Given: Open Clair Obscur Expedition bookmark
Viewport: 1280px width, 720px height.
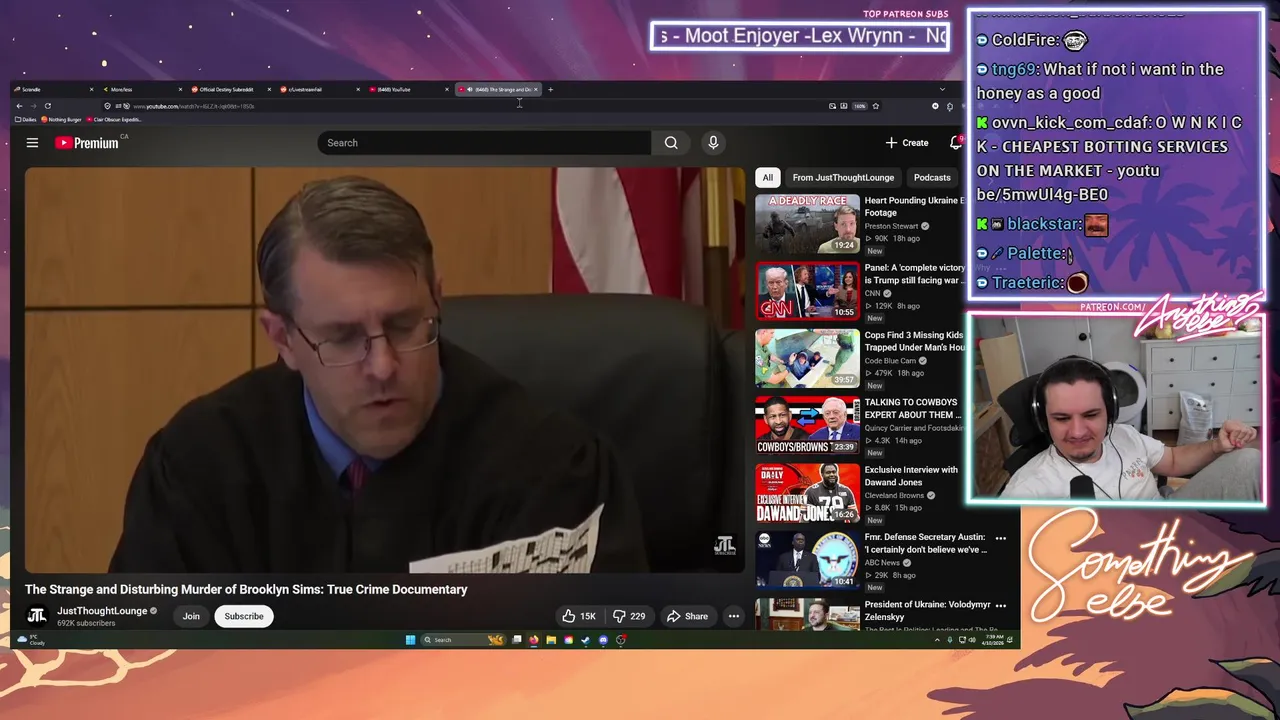Looking at the screenshot, I should (x=115, y=120).
